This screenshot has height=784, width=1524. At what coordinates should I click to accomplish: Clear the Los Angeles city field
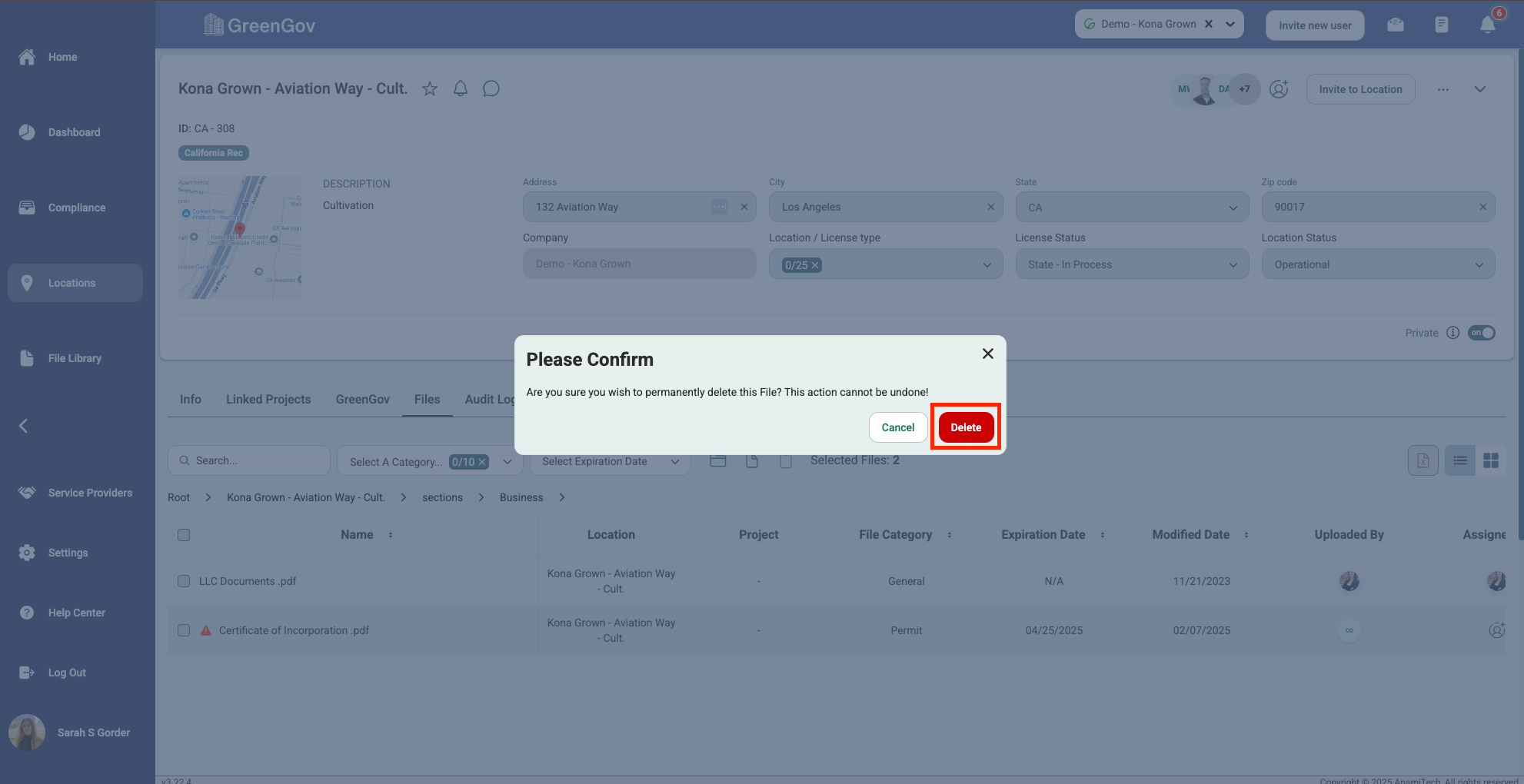(990, 207)
